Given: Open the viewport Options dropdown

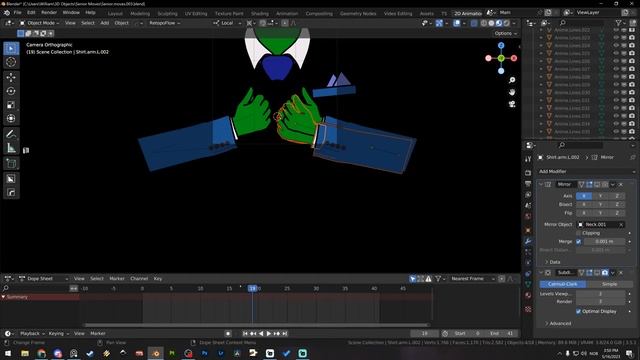Looking at the screenshot, I should coord(506,33).
